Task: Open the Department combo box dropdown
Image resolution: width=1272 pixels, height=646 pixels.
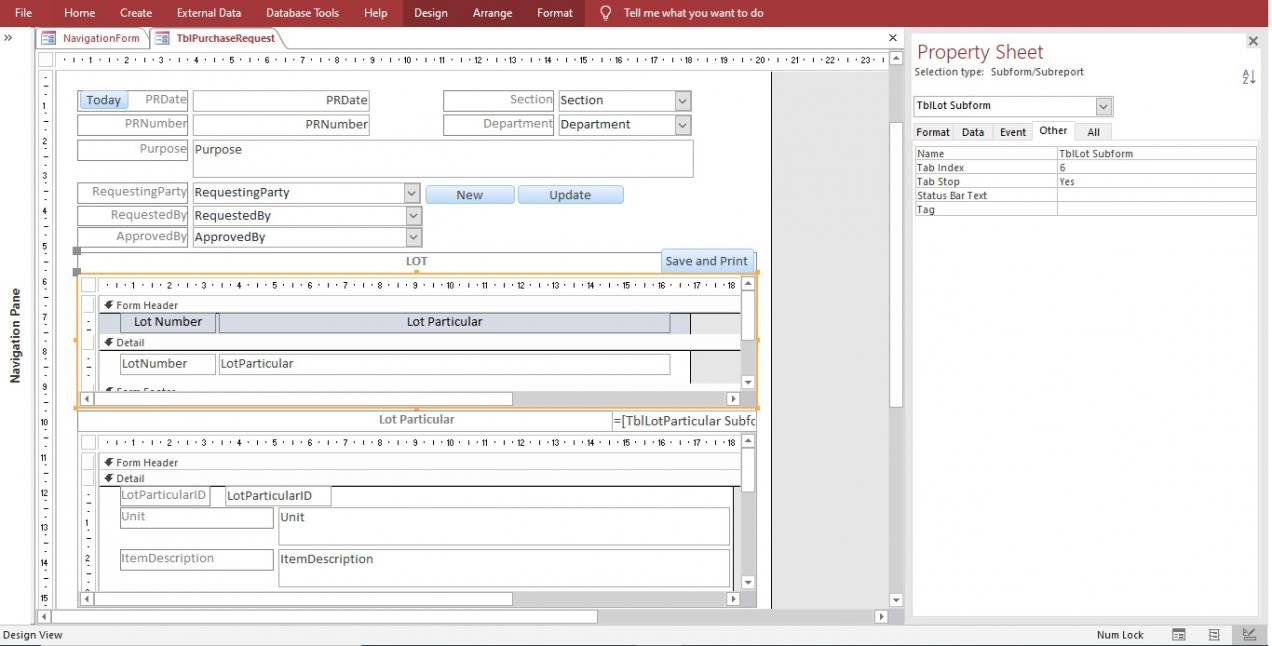Action: pyautogui.click(x=682, y=125)
